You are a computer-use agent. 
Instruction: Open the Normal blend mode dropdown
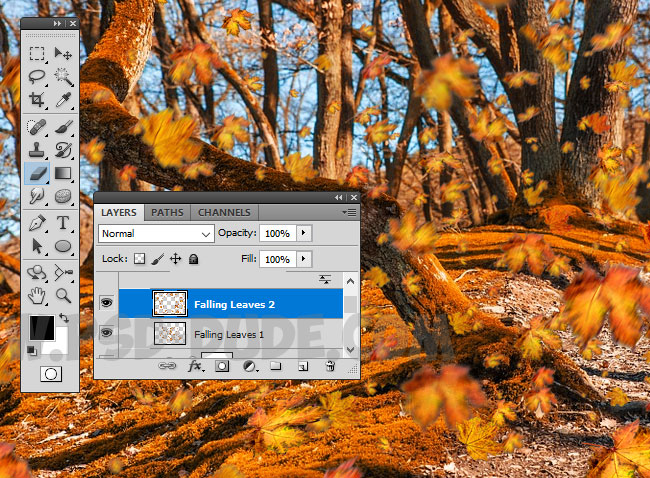(157, 233)
